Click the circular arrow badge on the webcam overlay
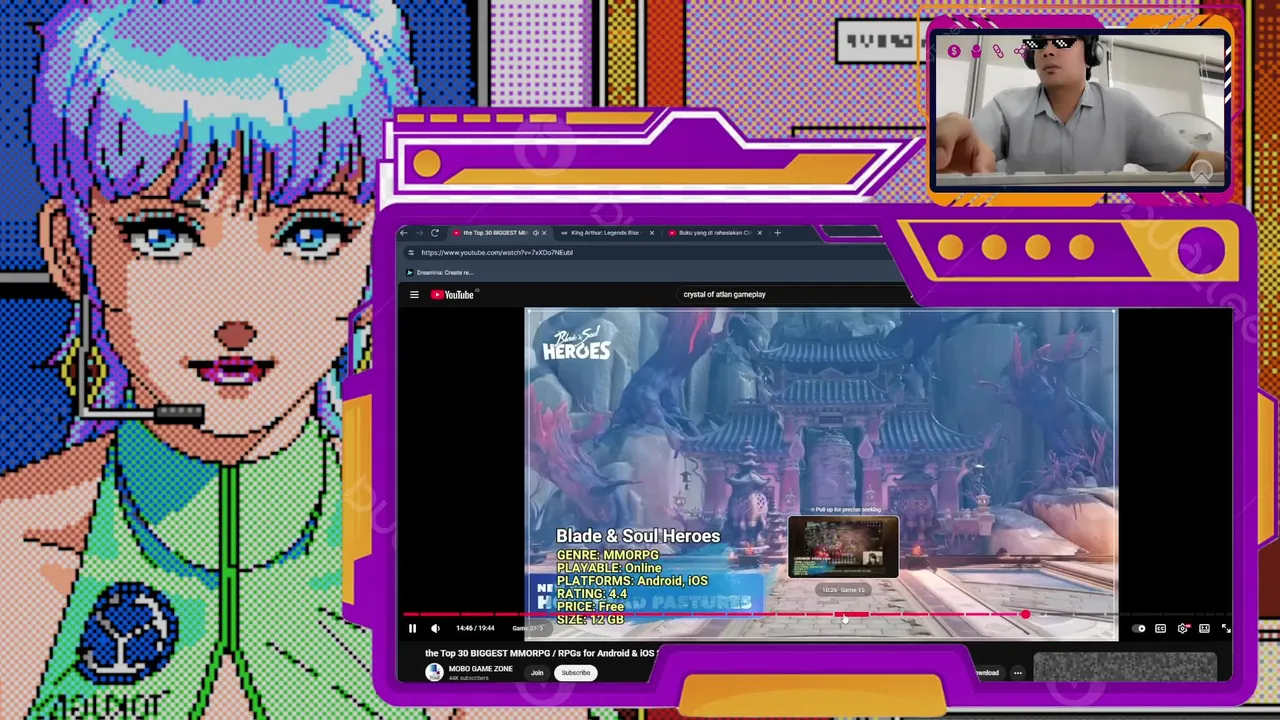Viewport: 1280px width, 720px height. coord(1201,170)
